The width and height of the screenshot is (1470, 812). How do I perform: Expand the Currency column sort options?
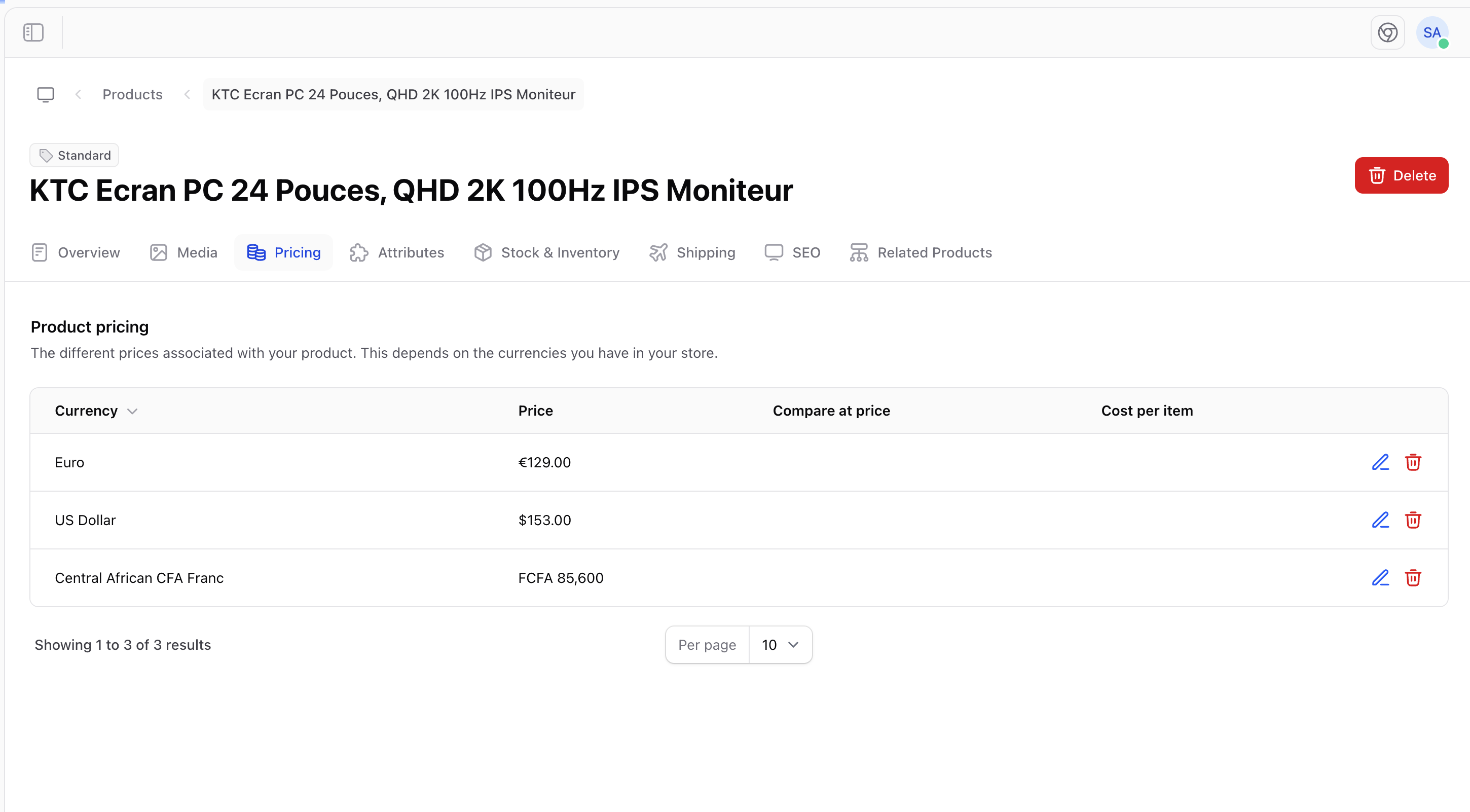click(133, 411)
